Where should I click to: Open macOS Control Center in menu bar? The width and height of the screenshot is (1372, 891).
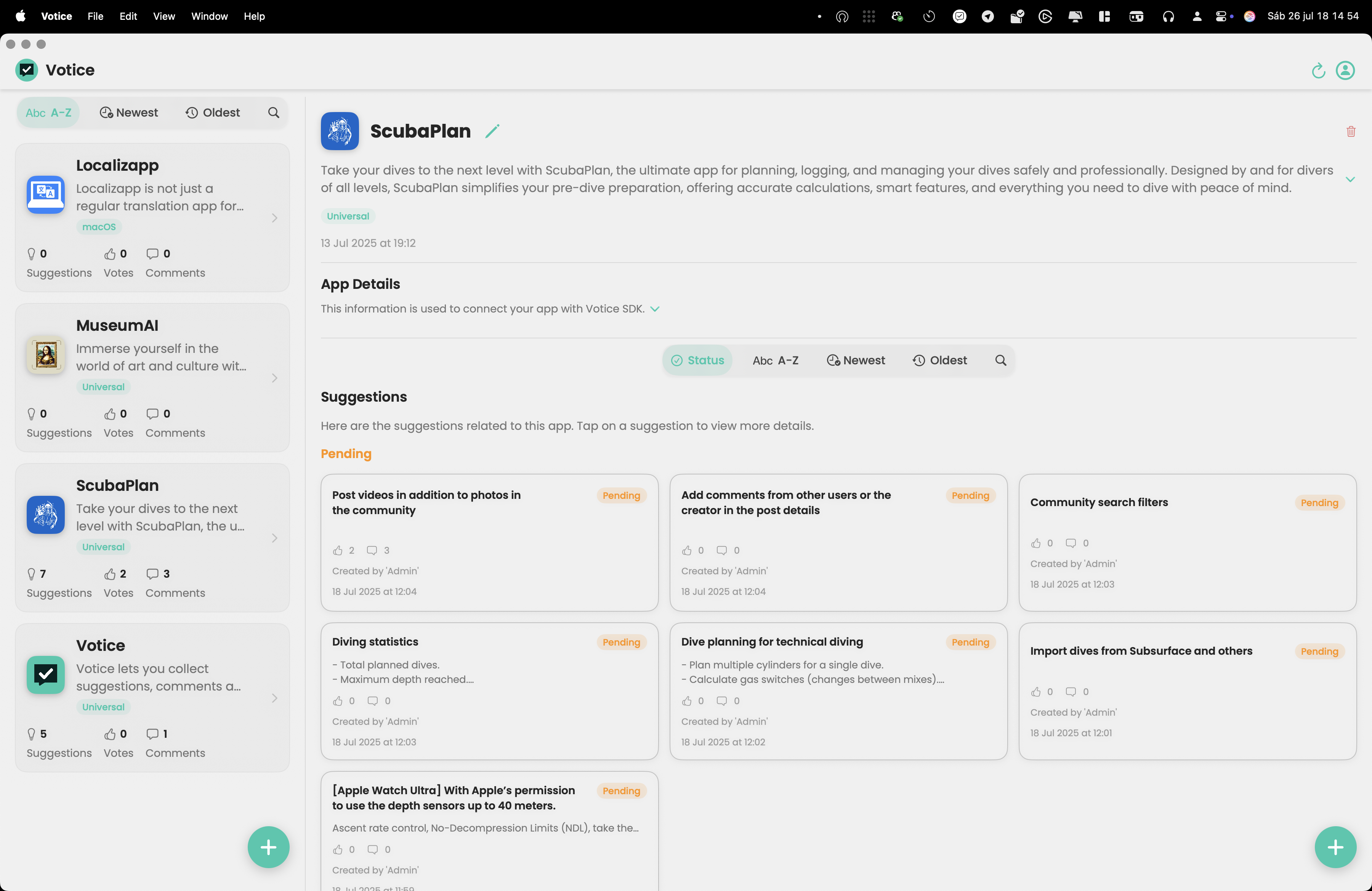coord(1222,16)
